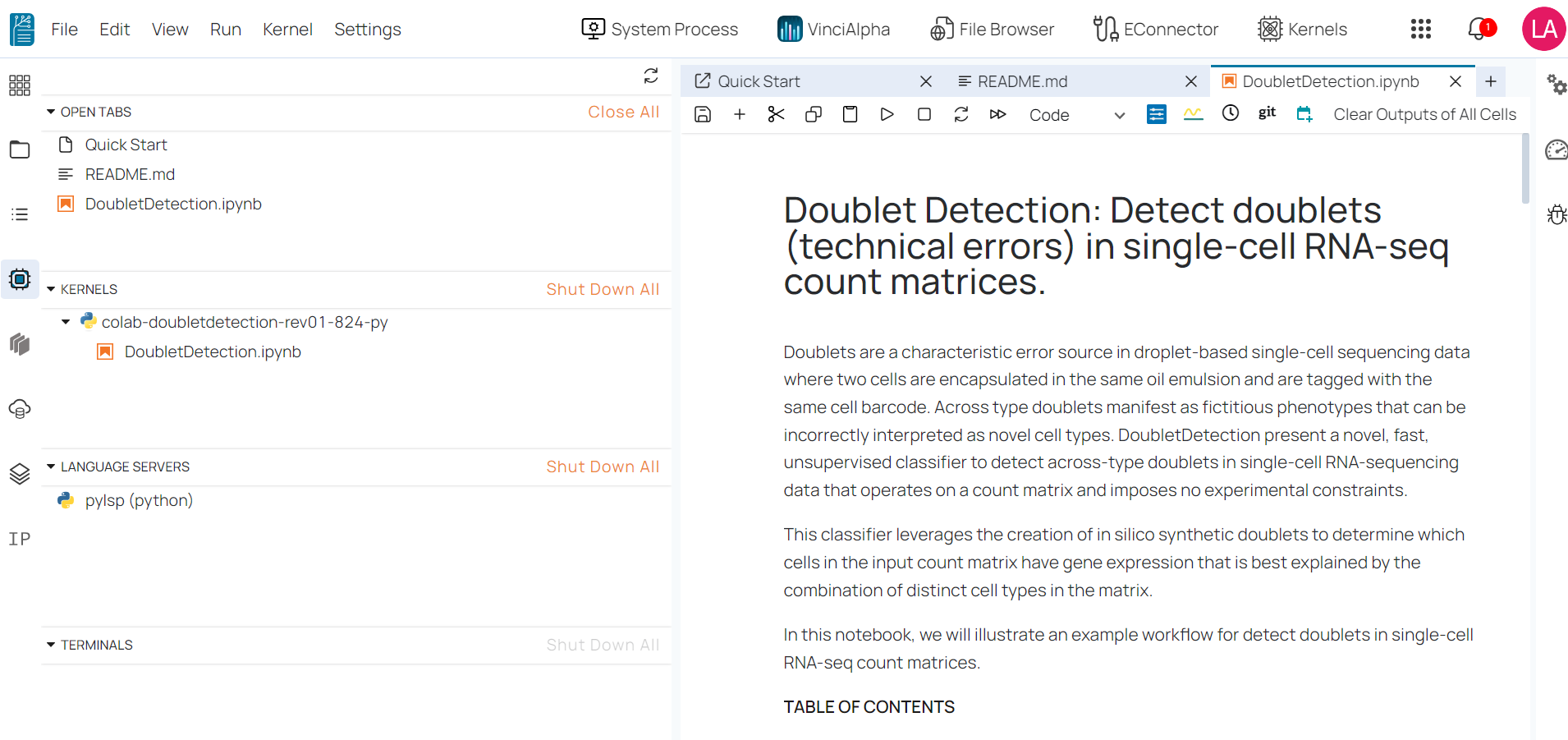1568x740 pixels.
Task: Launch VinciAlpha
Action: 833,30
